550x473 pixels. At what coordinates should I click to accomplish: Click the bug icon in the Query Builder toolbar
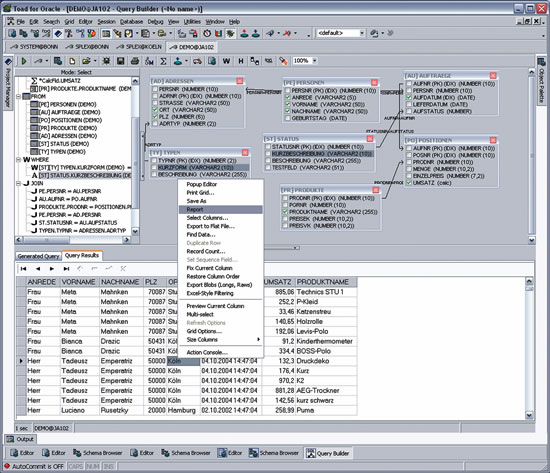[106, 61]
